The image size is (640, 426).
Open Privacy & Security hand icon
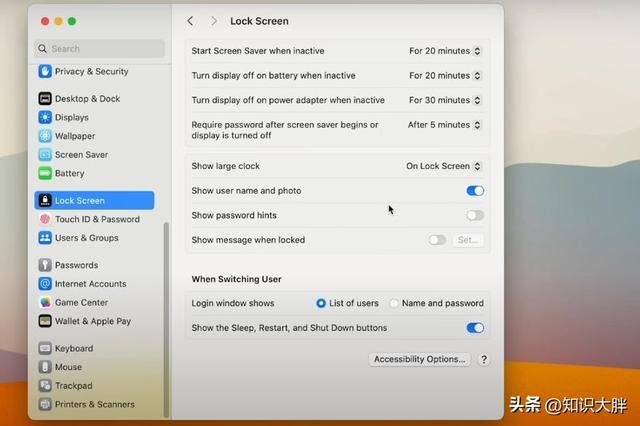[x=45, y=71]
